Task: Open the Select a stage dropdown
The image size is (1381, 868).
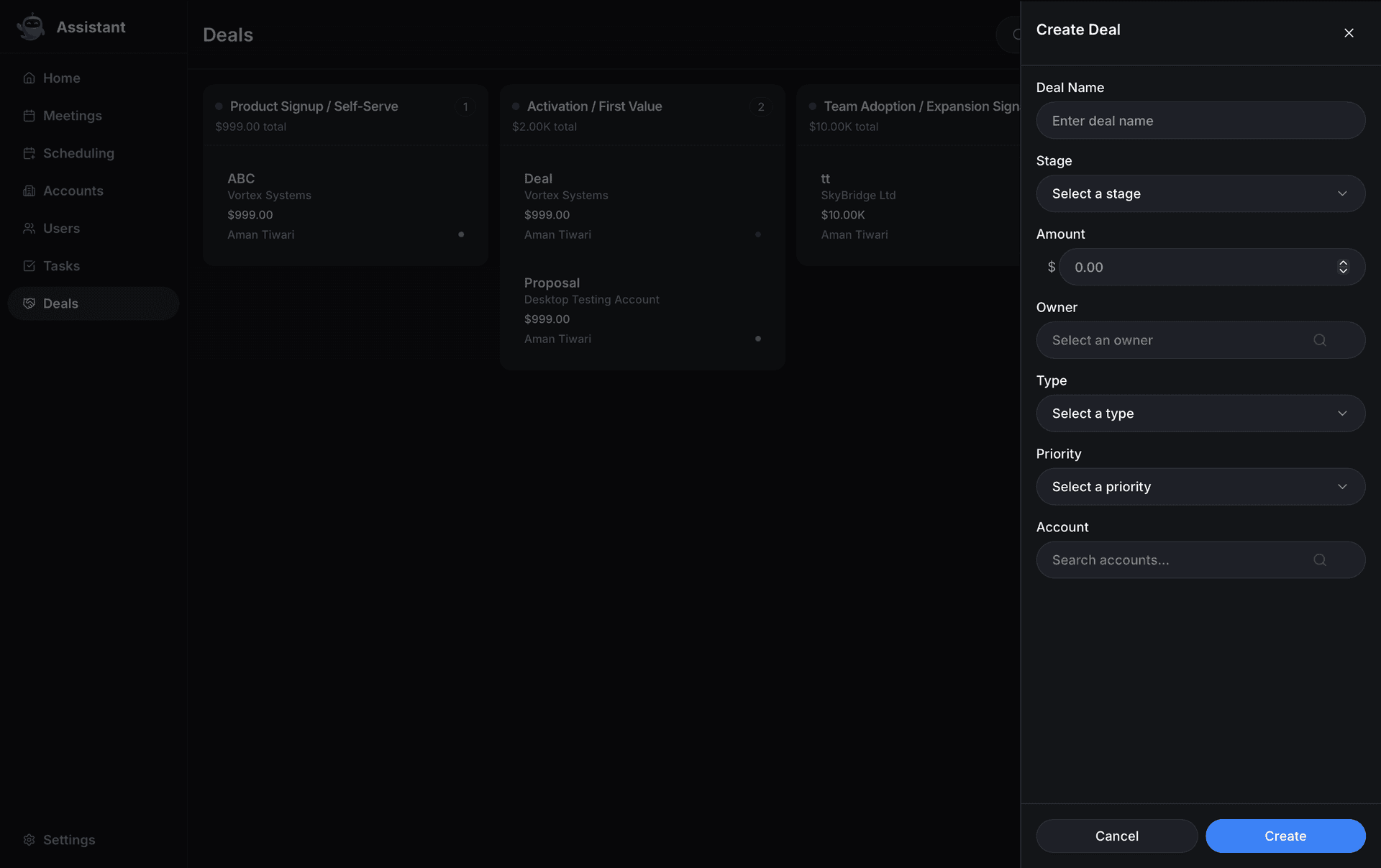Action: pos(1200,193)
